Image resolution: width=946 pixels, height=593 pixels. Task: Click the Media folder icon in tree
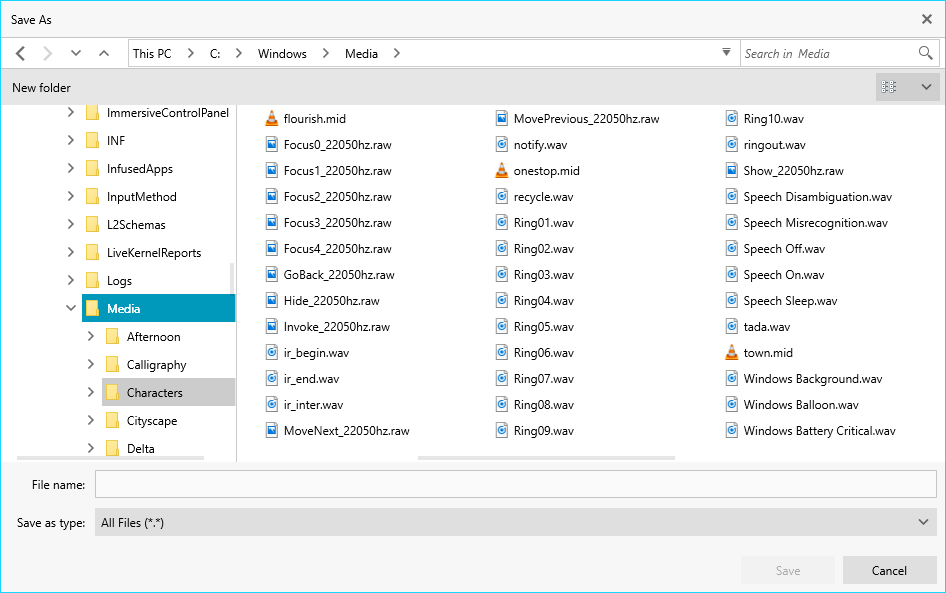point(92,308)
